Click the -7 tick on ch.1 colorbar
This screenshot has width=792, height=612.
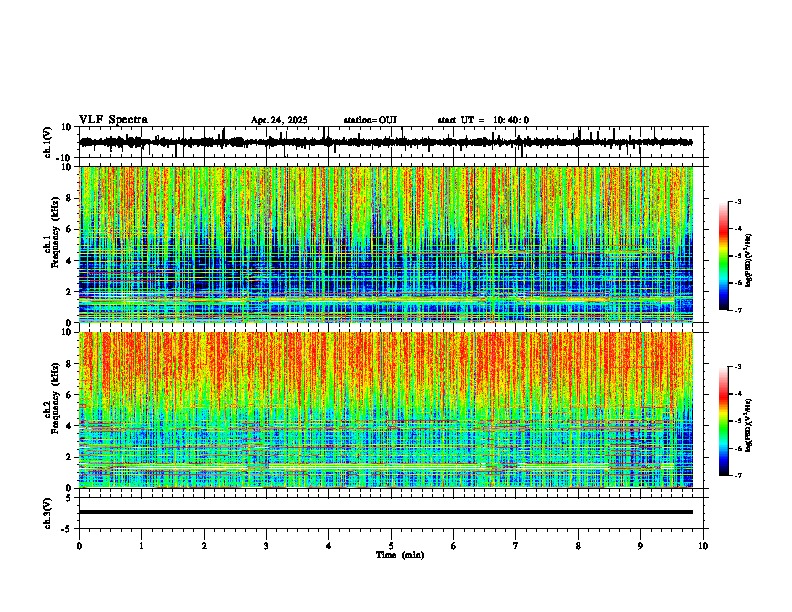tap(737, 310)
